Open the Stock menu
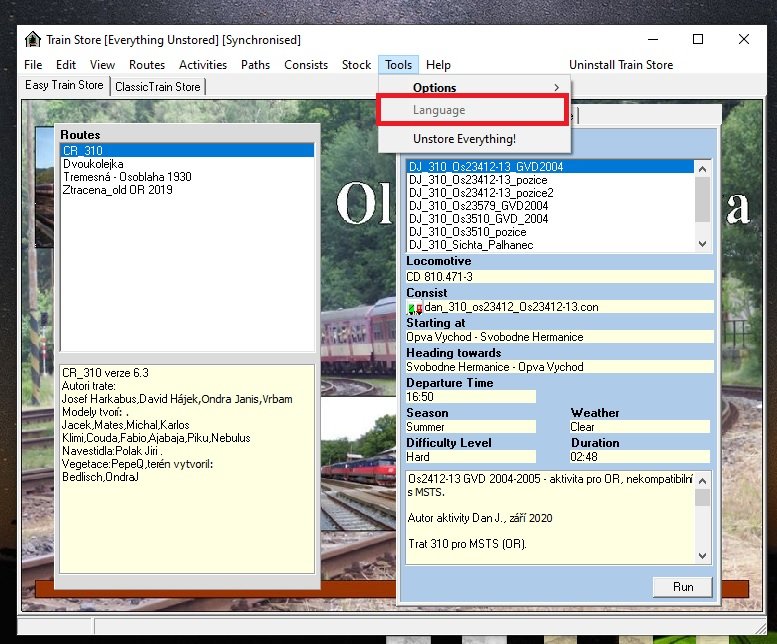Image resolution: width=777 pixels, height=644 pixels. pos(356,65)
